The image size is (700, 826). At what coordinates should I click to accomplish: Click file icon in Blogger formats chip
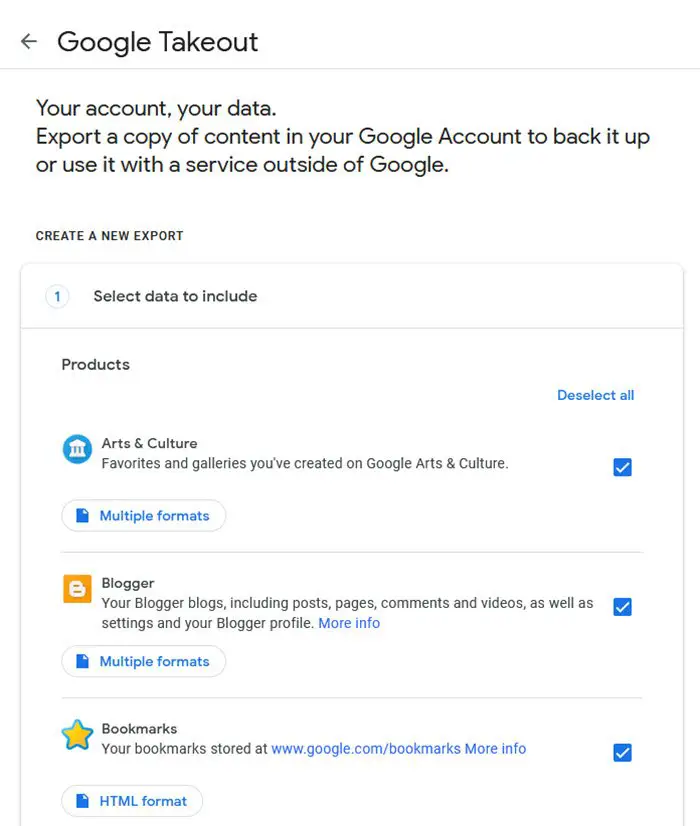pyautogui.click(x=82, y=661)
